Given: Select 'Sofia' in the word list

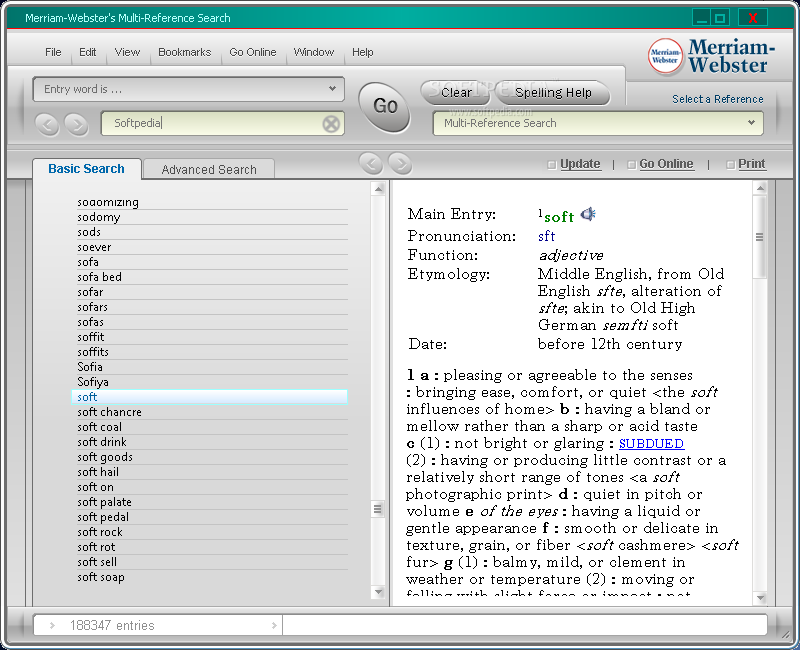Looking at the screenshot, I should [210, 367].
